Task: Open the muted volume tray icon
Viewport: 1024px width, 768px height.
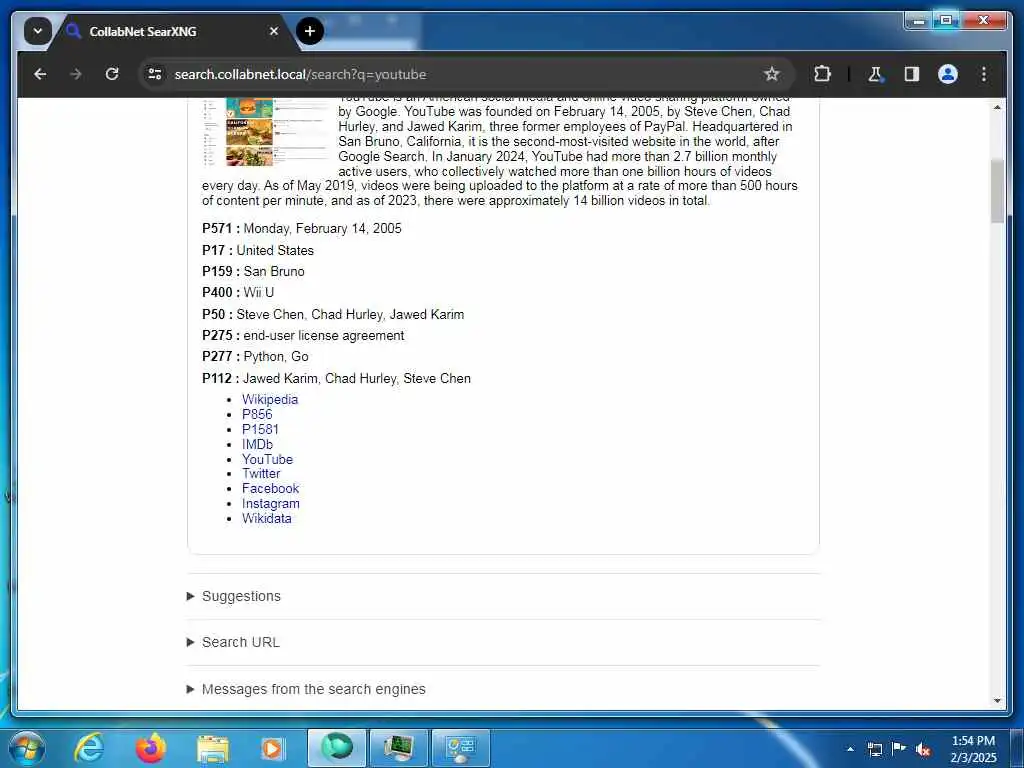Action: click(x=923, y=749)
